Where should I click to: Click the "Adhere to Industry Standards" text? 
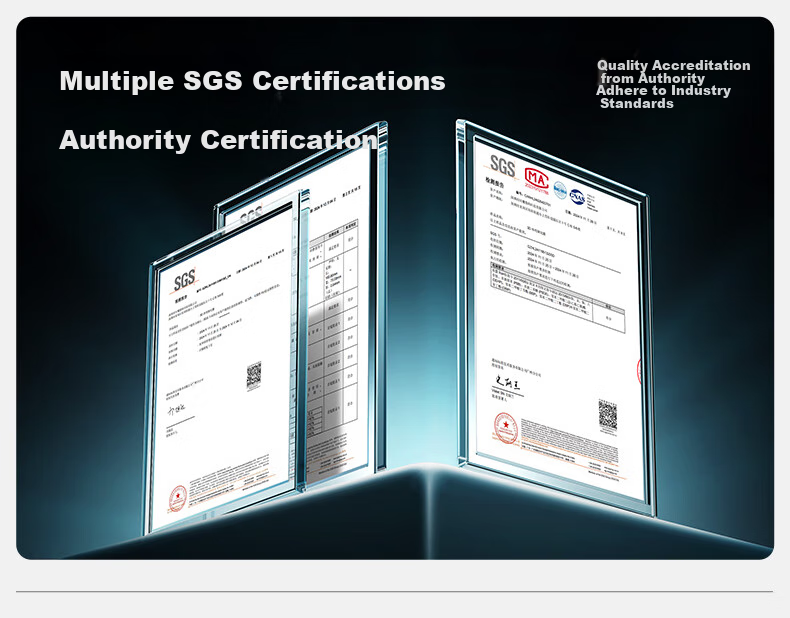click(663, 97)
